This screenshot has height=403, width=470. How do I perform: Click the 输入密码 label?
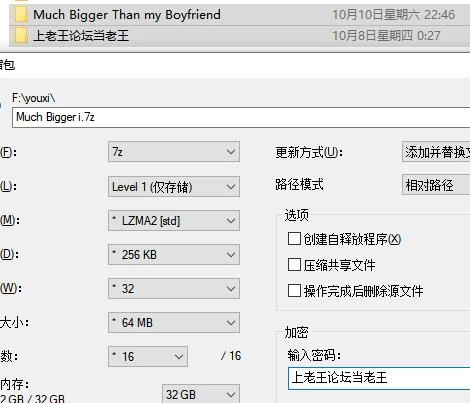[314, 355]
